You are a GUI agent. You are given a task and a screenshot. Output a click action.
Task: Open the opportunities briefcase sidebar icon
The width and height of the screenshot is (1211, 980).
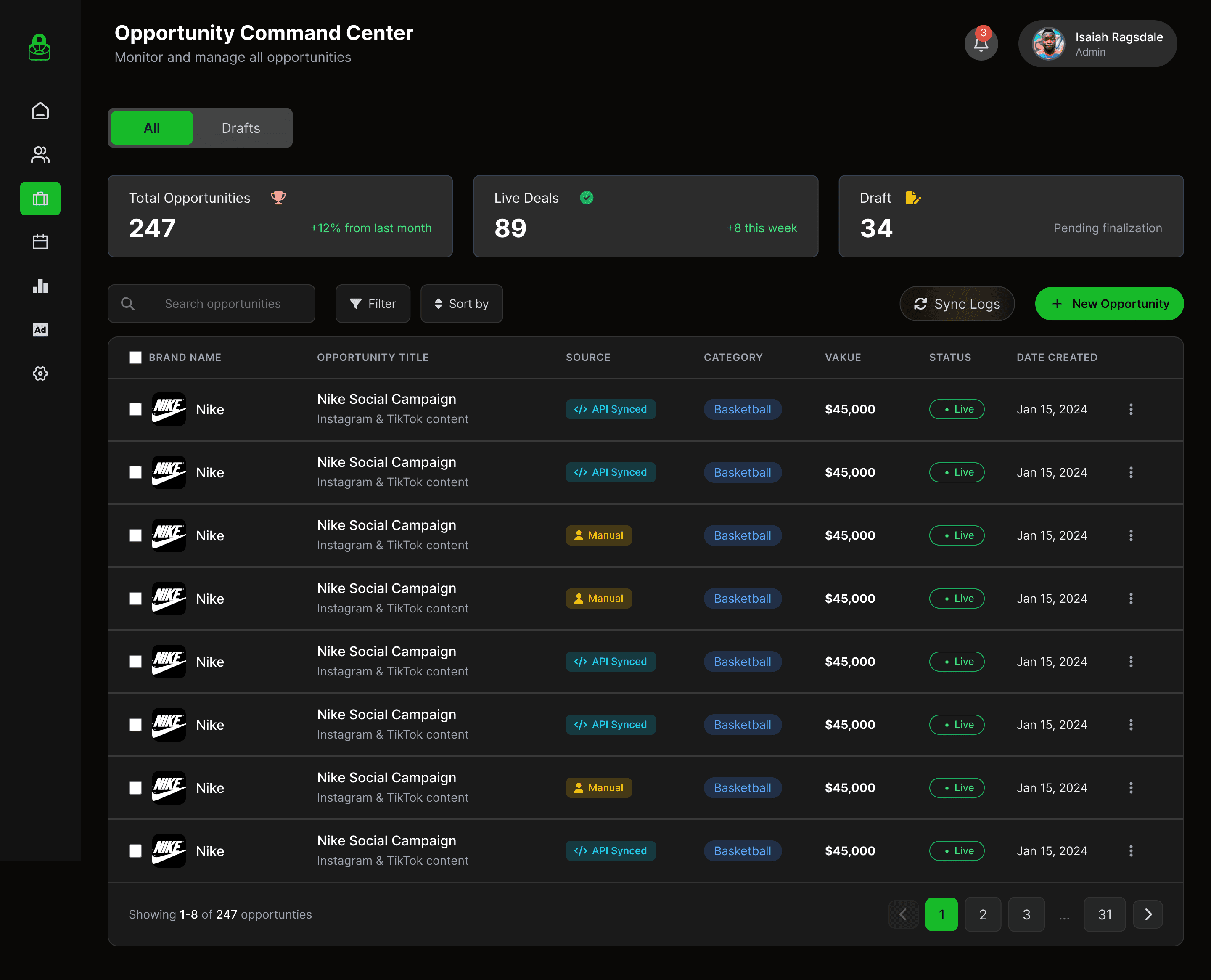(x=40, y=198)
